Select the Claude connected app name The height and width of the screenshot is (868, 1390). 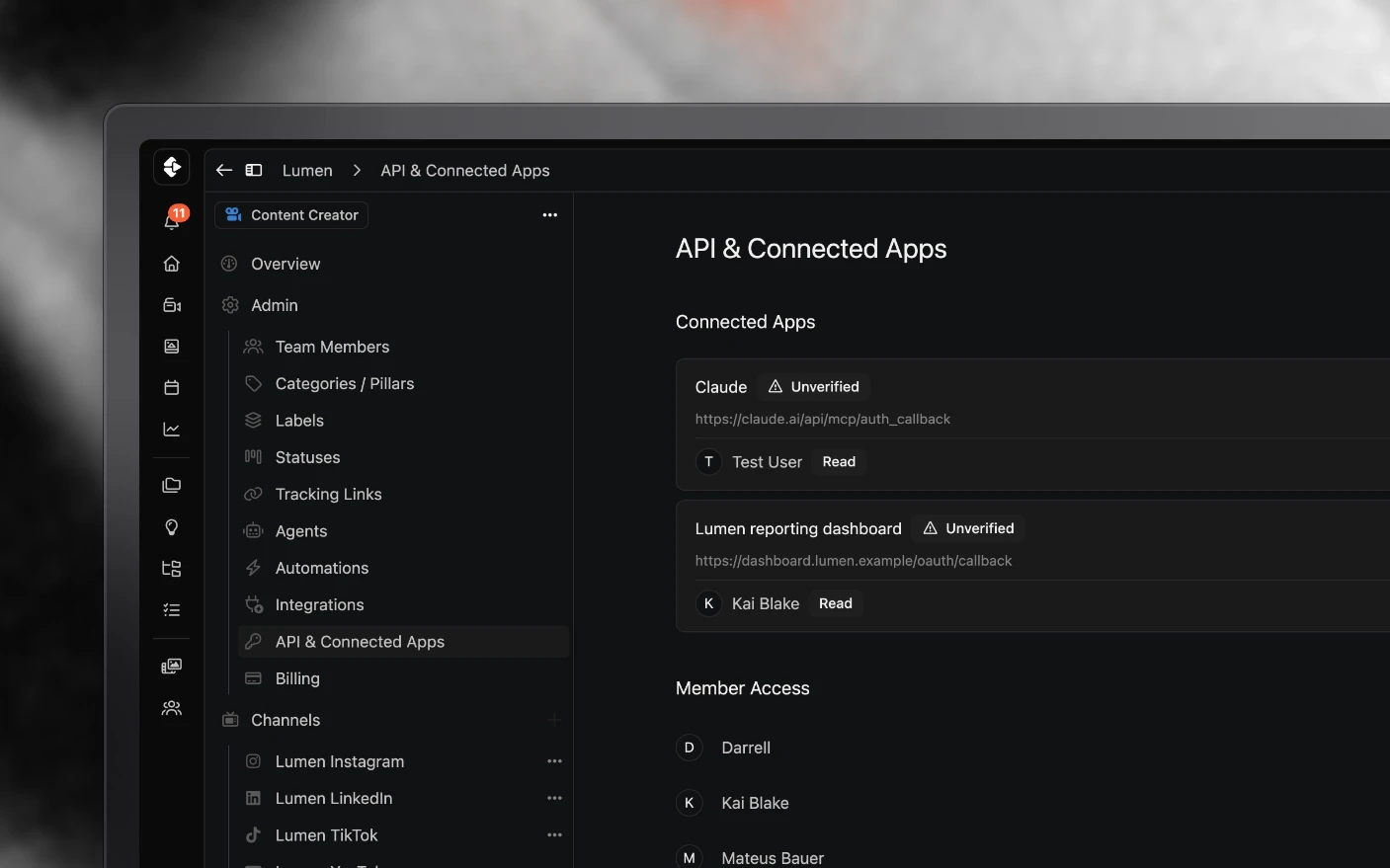[721, 387]
